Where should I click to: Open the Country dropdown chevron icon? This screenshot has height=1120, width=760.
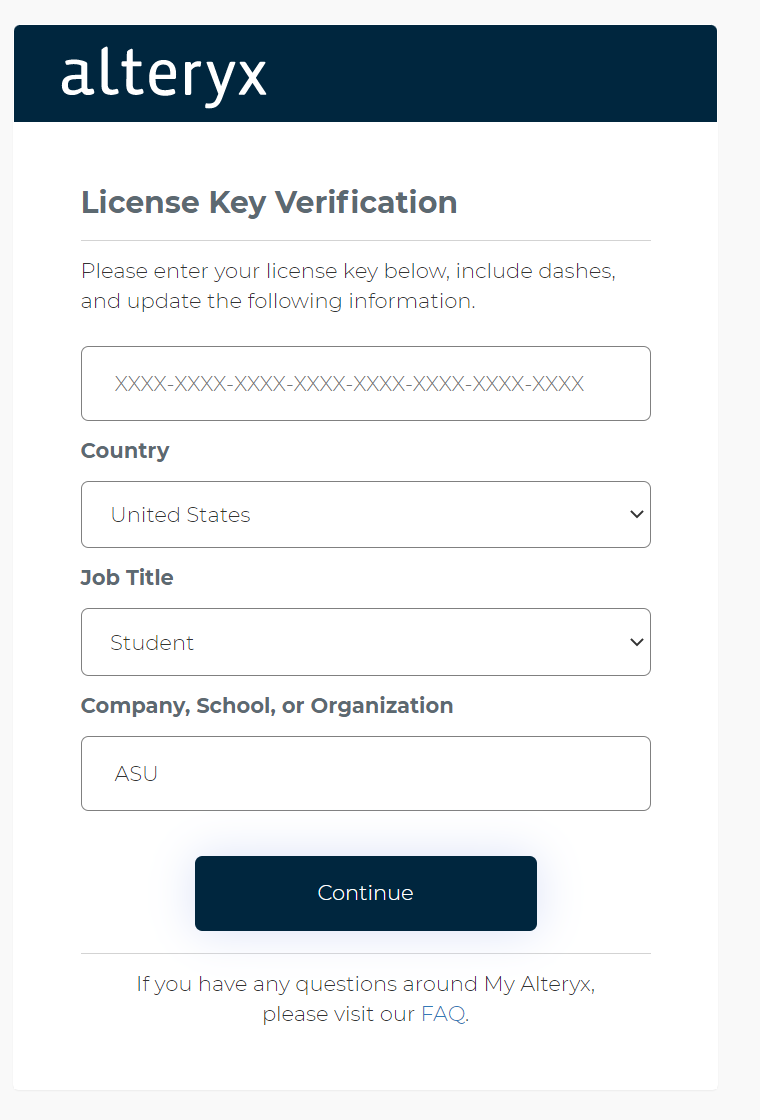[636, 514]
